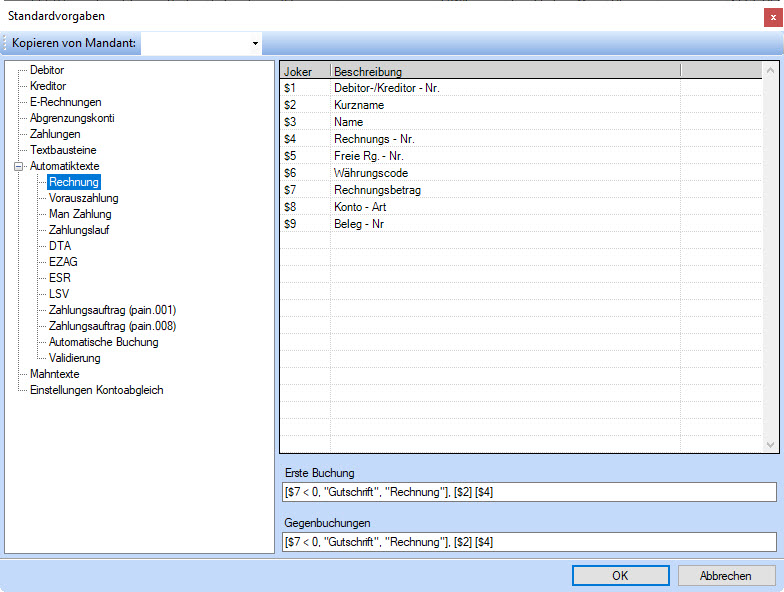Click the Abbrechen button
Image resolution: width=784 pixels, height=592 pixels.
coord(726,576)
